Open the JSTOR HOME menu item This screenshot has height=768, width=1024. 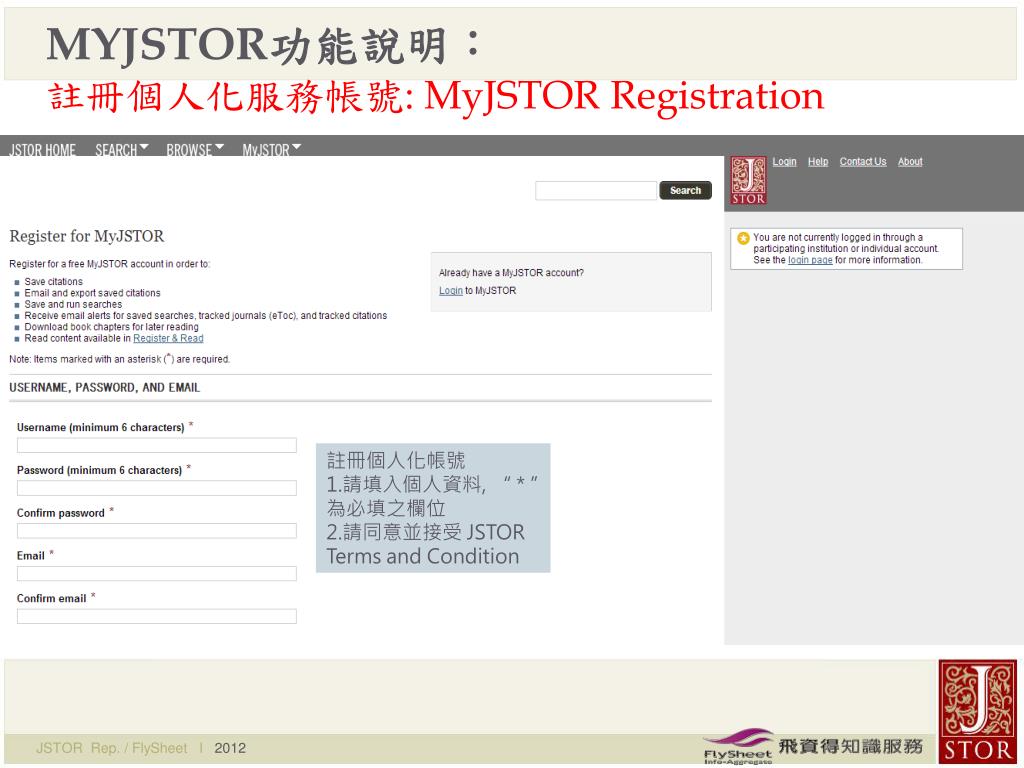[x=42, y=150]
